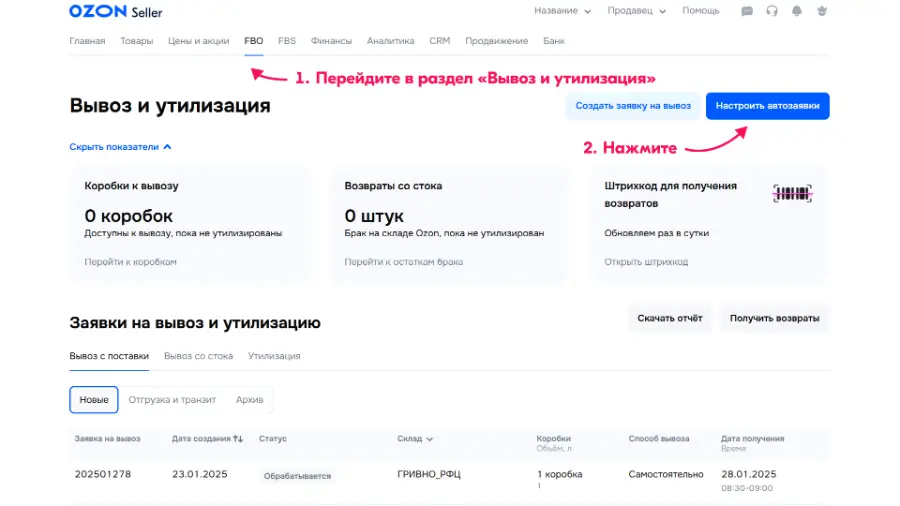Screen dimensions: 900x506
Task: Click Скачать отчёт button
Action: [670, 318]
